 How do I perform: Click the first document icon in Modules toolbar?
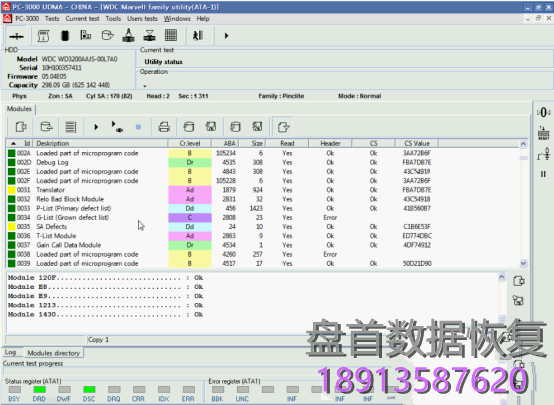coord(21,127)
